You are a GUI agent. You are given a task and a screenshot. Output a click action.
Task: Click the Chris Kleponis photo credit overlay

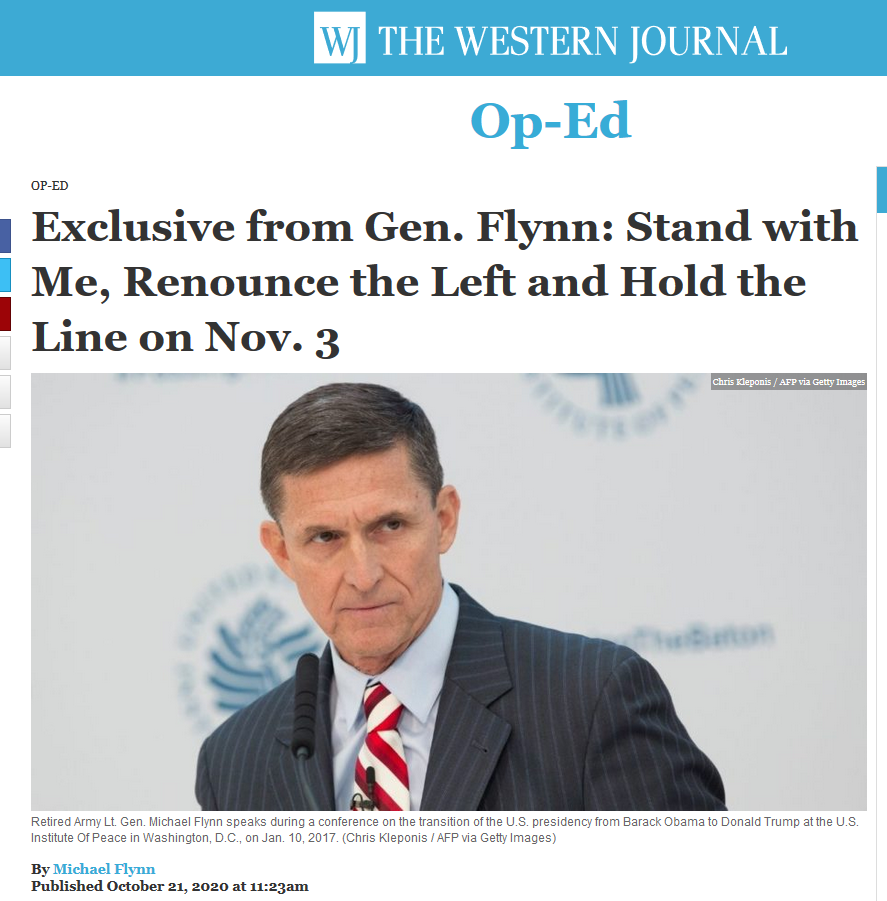[788, 382]
